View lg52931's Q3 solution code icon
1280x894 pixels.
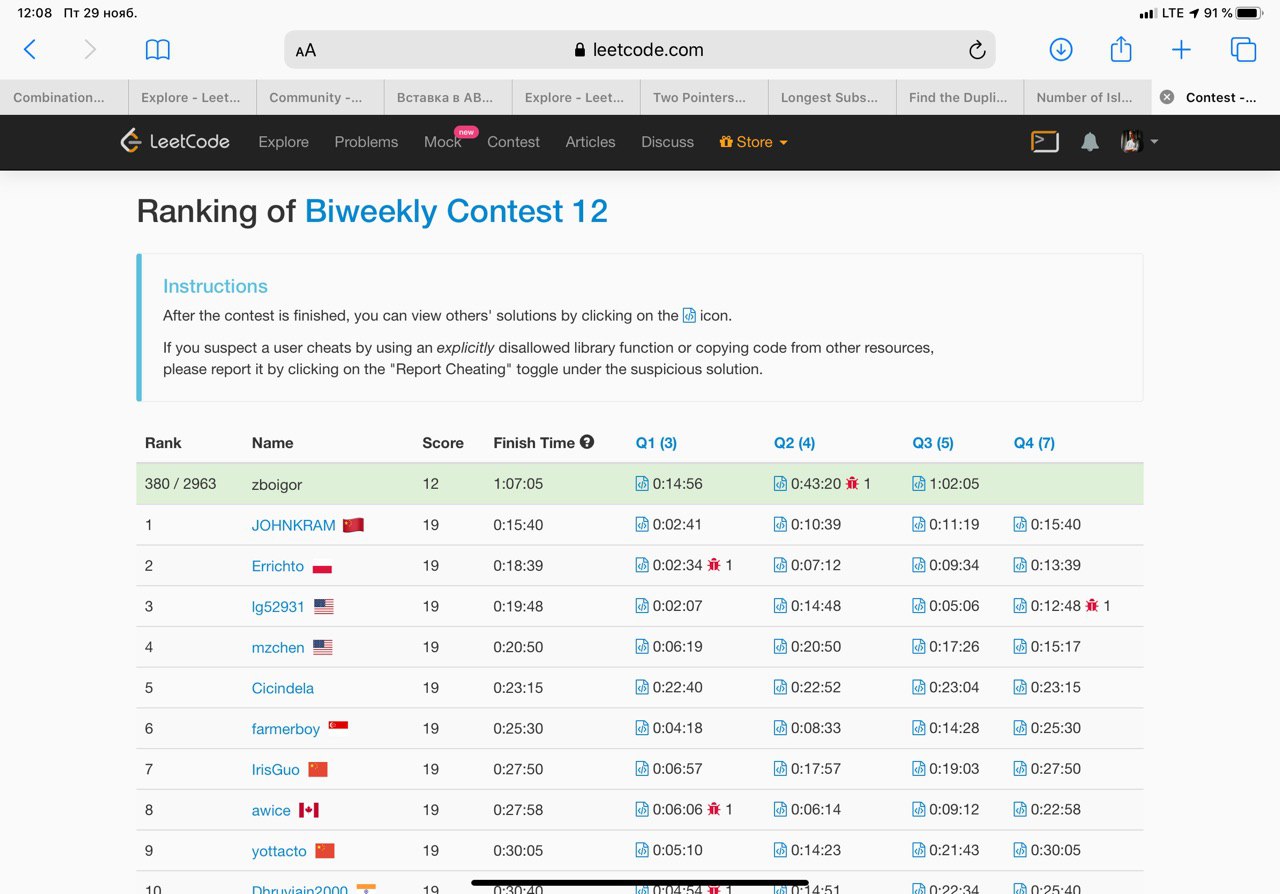pyautogui.click(x=919, y=606)
